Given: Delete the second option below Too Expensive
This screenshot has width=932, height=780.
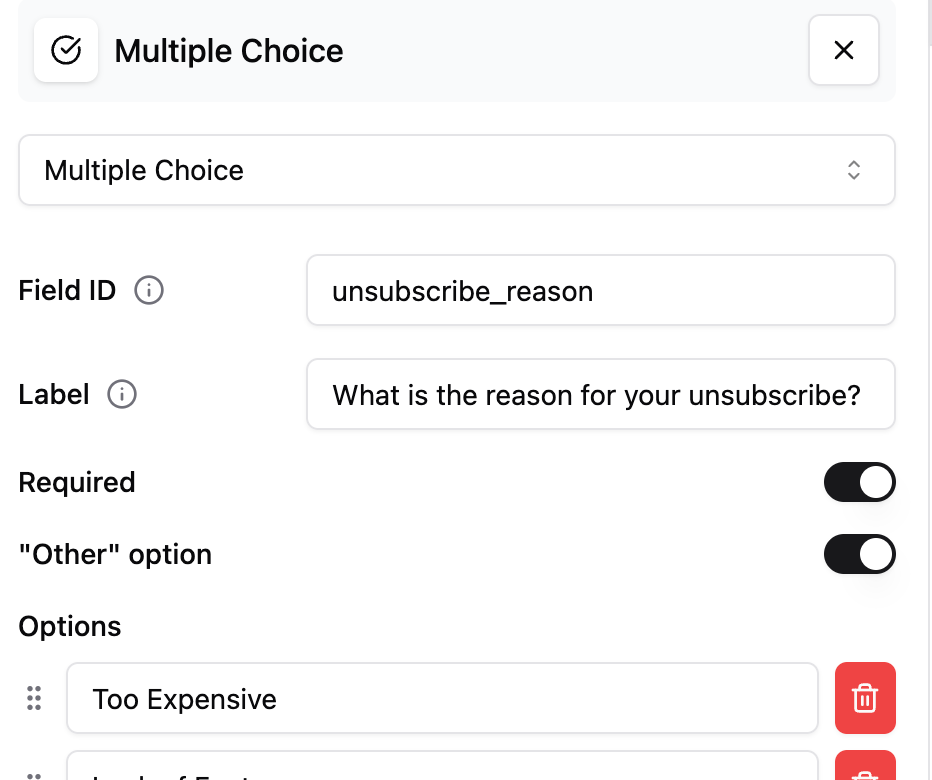Looking at the screenshot, I should [x=865, y=770].
